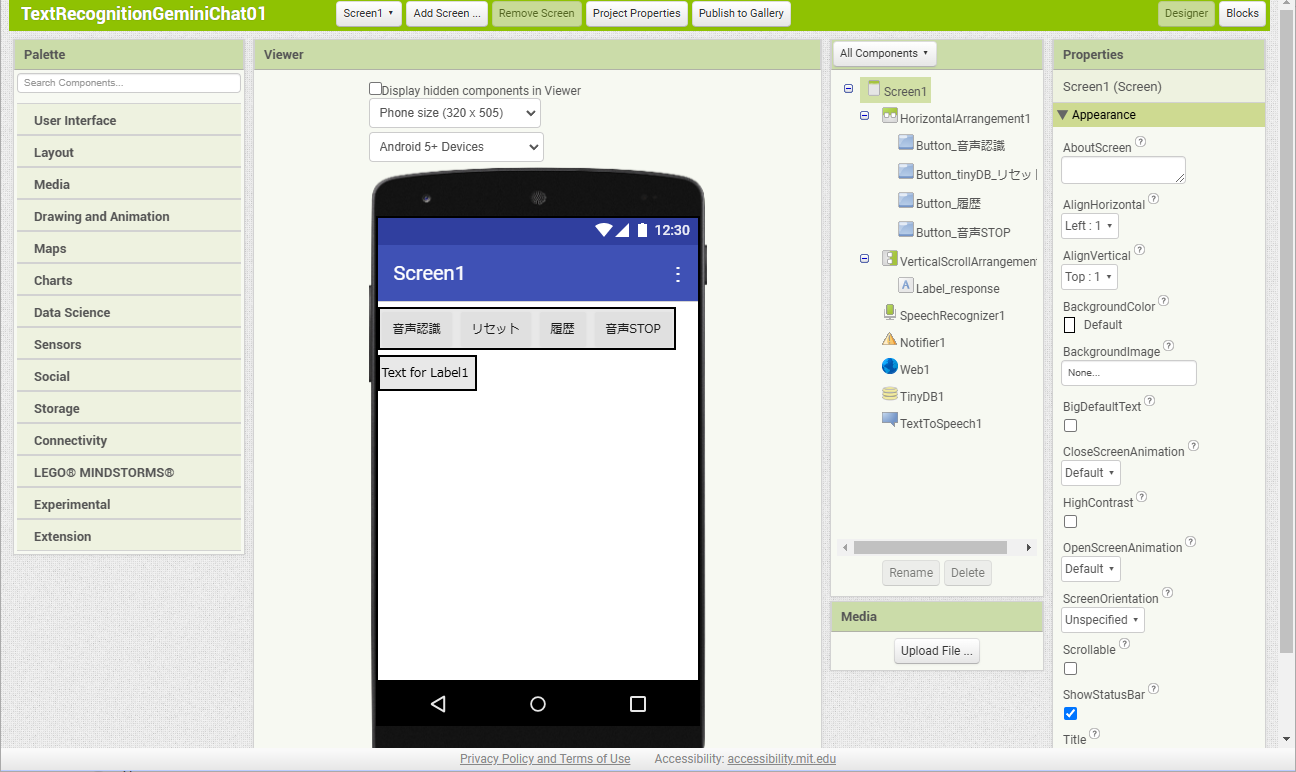Click the TinyDB1 database icon
Viewport: 1296px width, 772px height.
tap(890, 394)
